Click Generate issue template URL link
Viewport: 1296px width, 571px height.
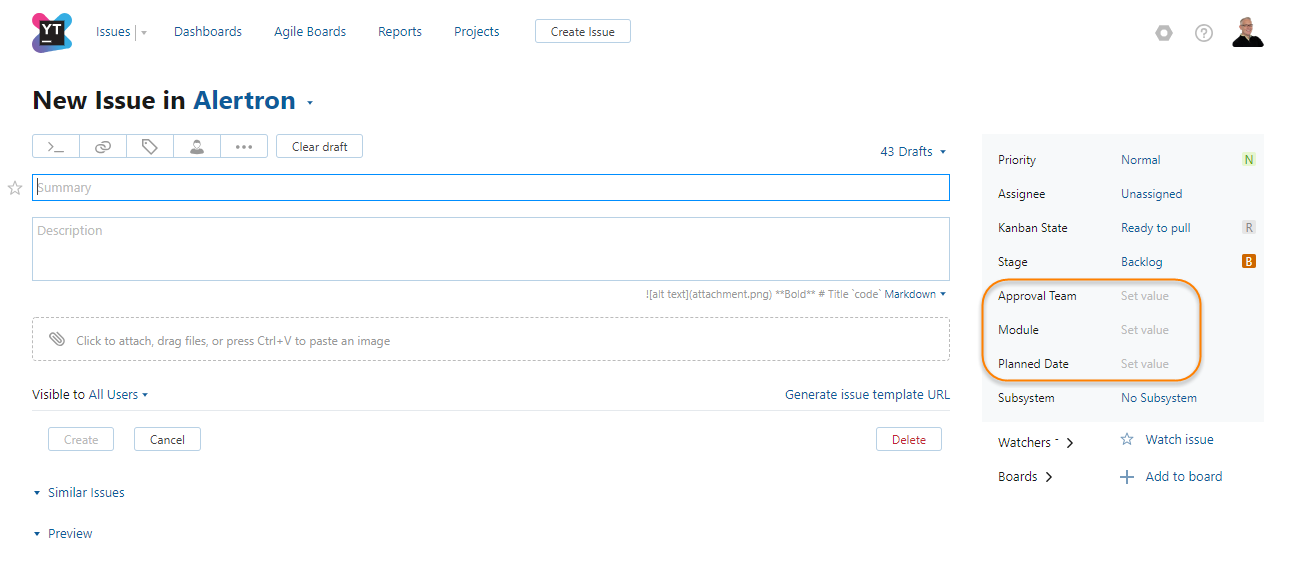point(868,395)
